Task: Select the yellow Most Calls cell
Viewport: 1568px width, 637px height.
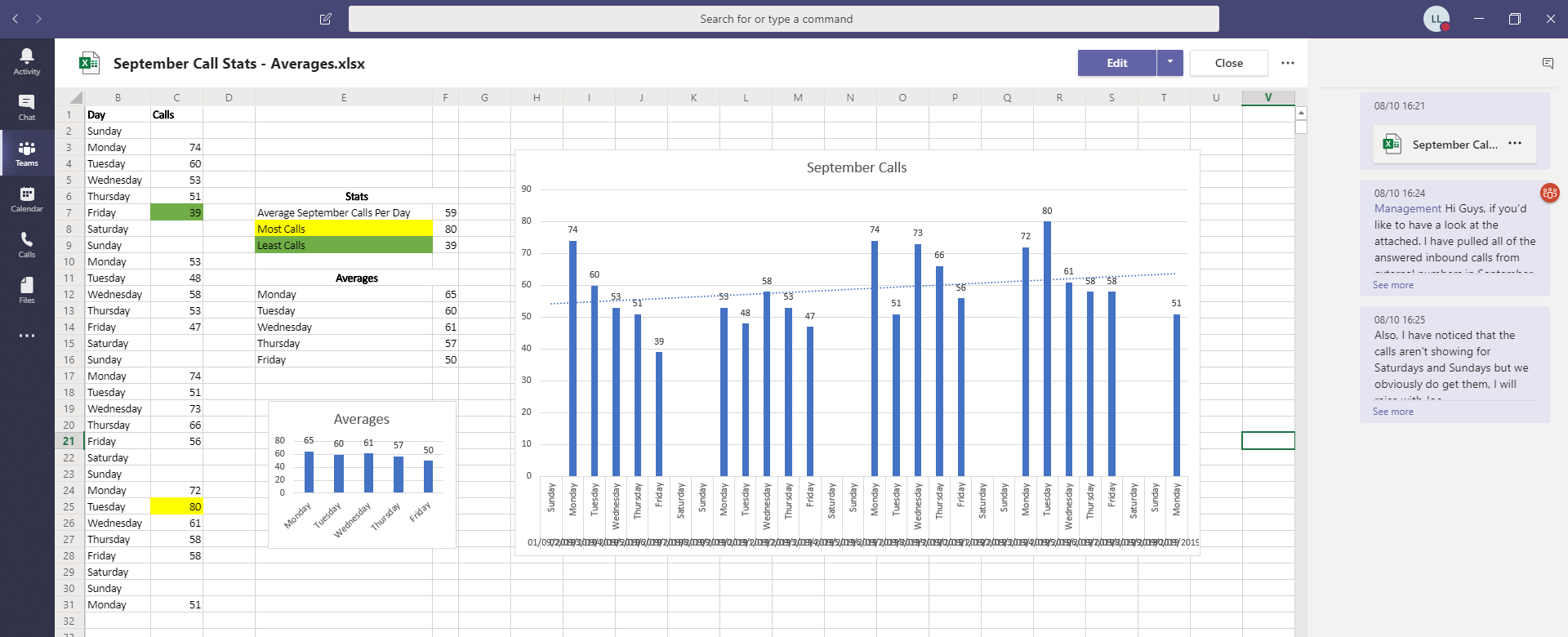Action: (343, 229)
